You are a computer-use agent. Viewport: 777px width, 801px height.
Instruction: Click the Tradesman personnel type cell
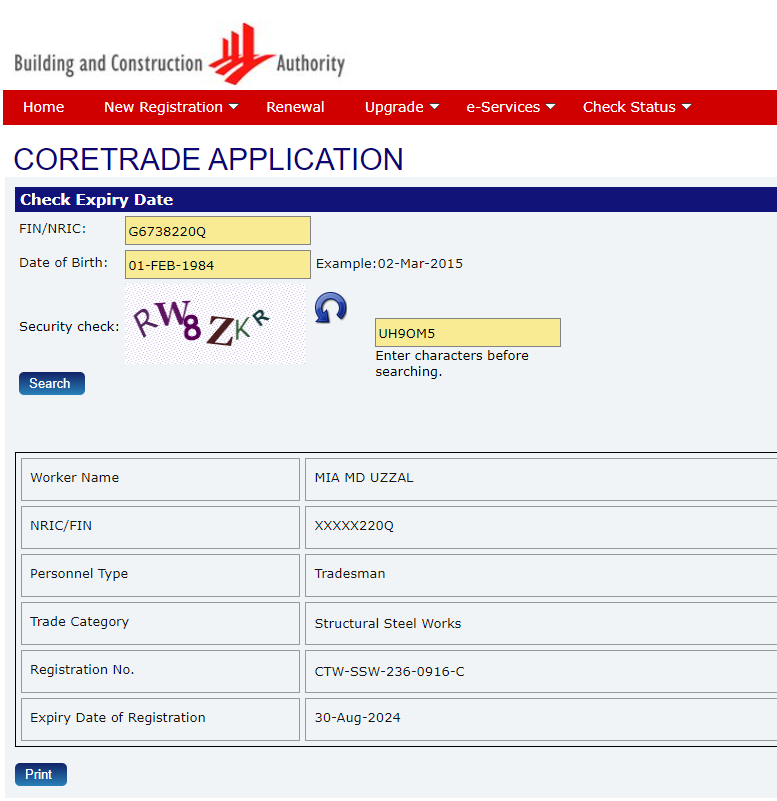click(x=350, y=574)
